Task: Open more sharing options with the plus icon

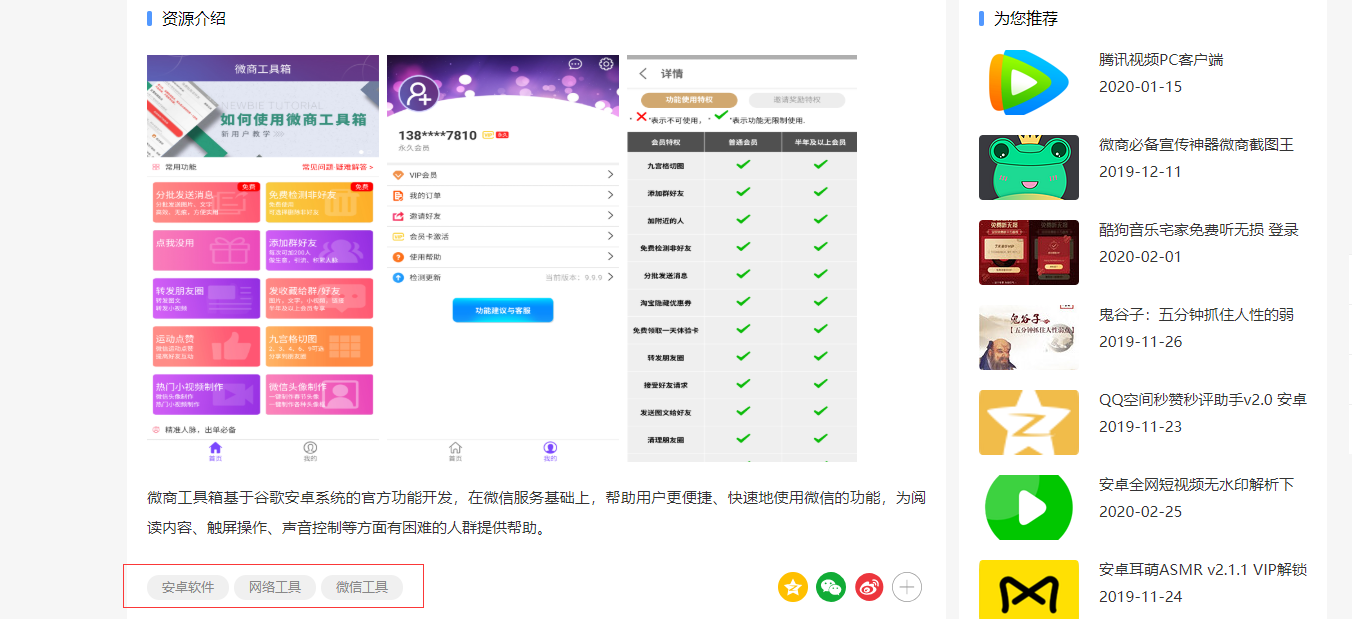Action: (x=906, y=587)
